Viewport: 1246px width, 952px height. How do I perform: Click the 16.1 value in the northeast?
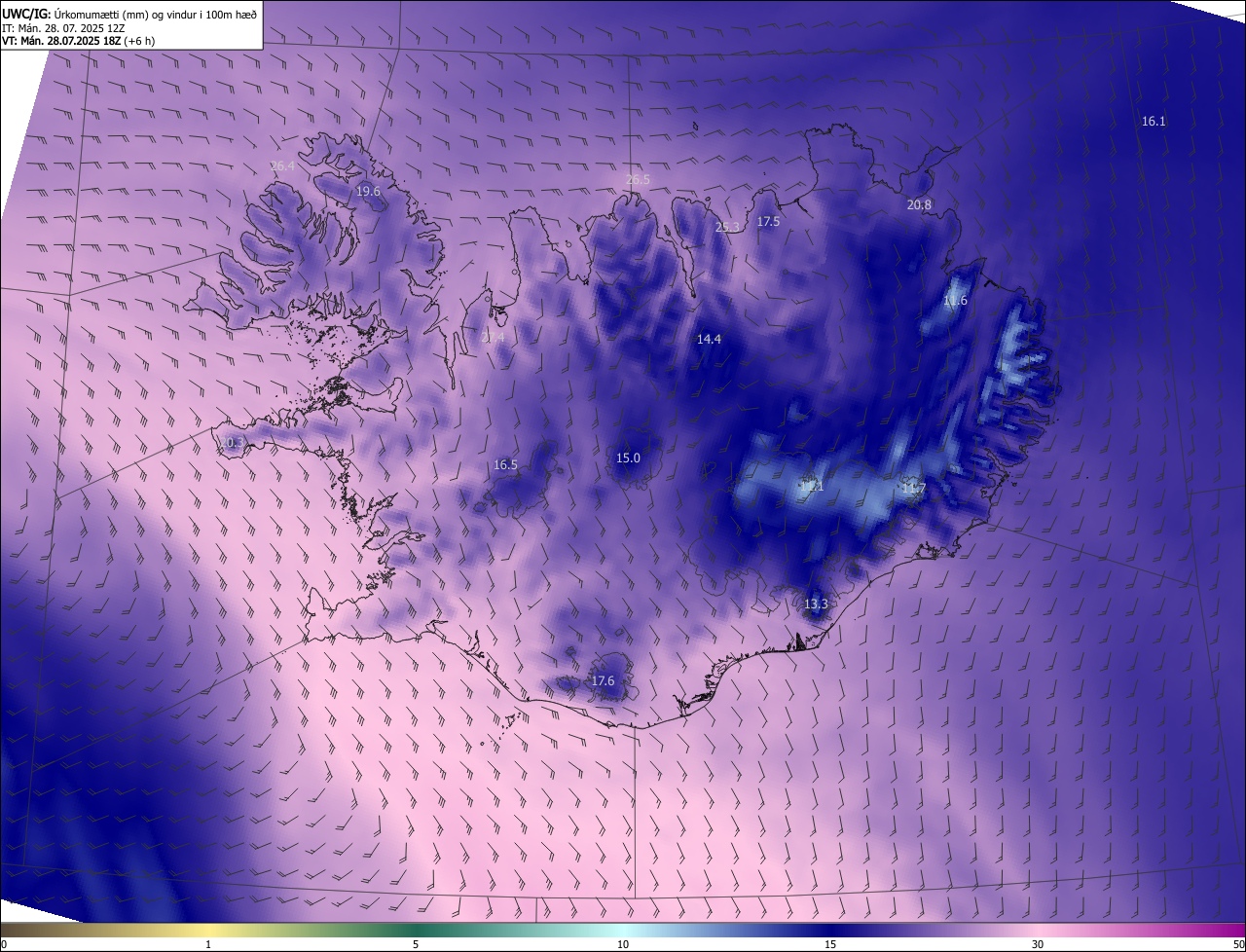(1154, 122)
